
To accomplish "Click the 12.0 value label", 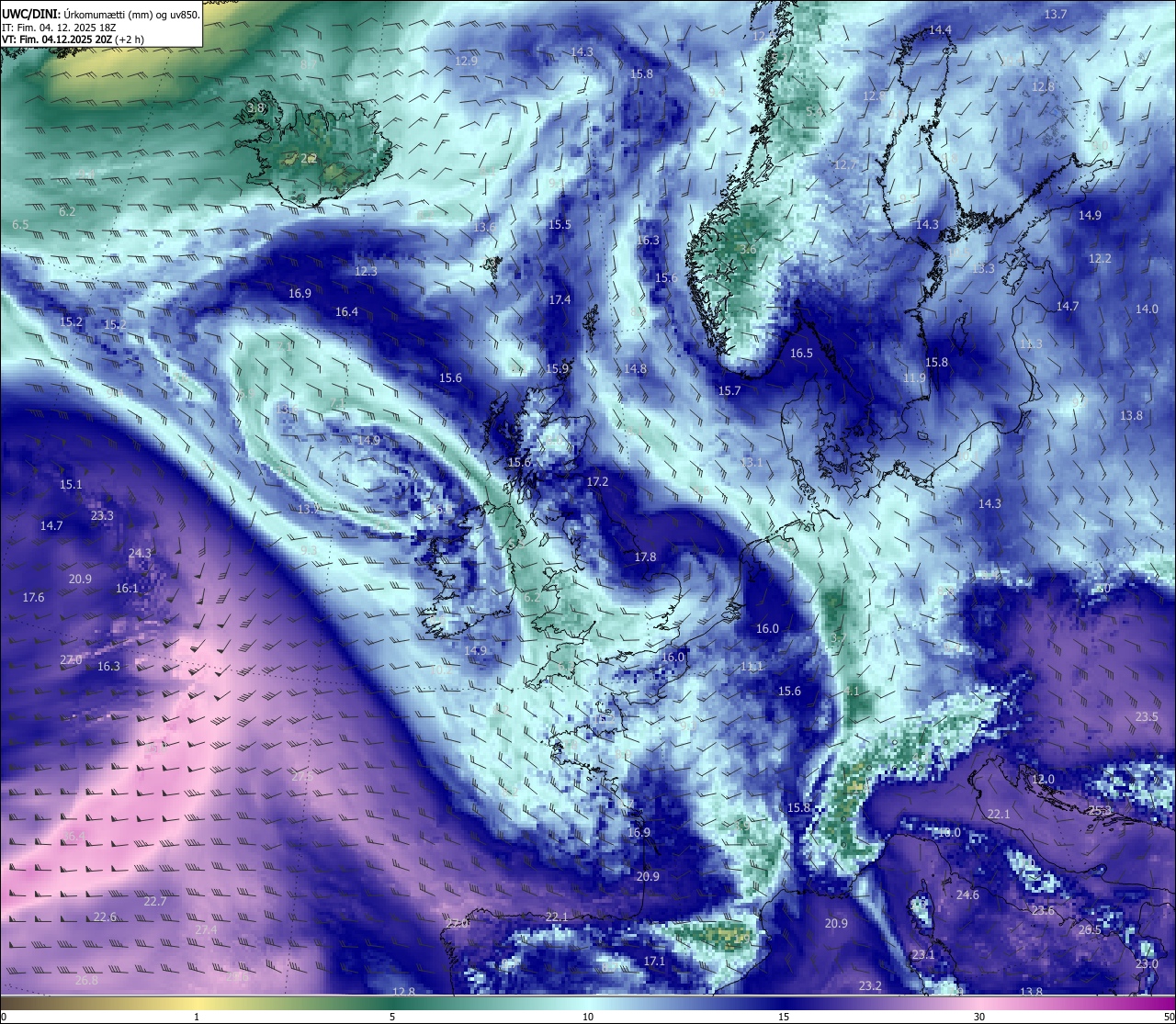I will tap(1043, 780).
